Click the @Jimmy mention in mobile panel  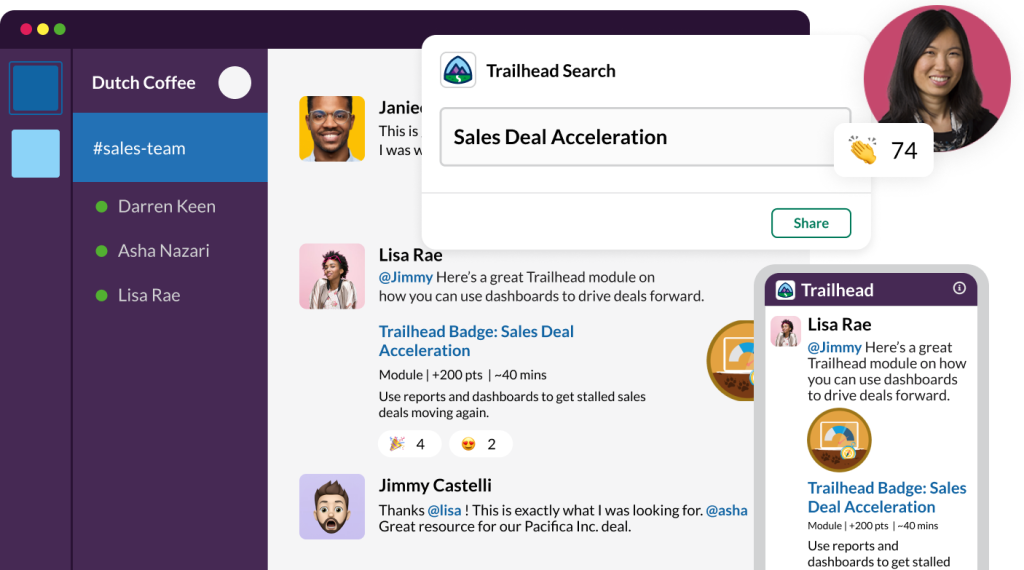point(835,347)
